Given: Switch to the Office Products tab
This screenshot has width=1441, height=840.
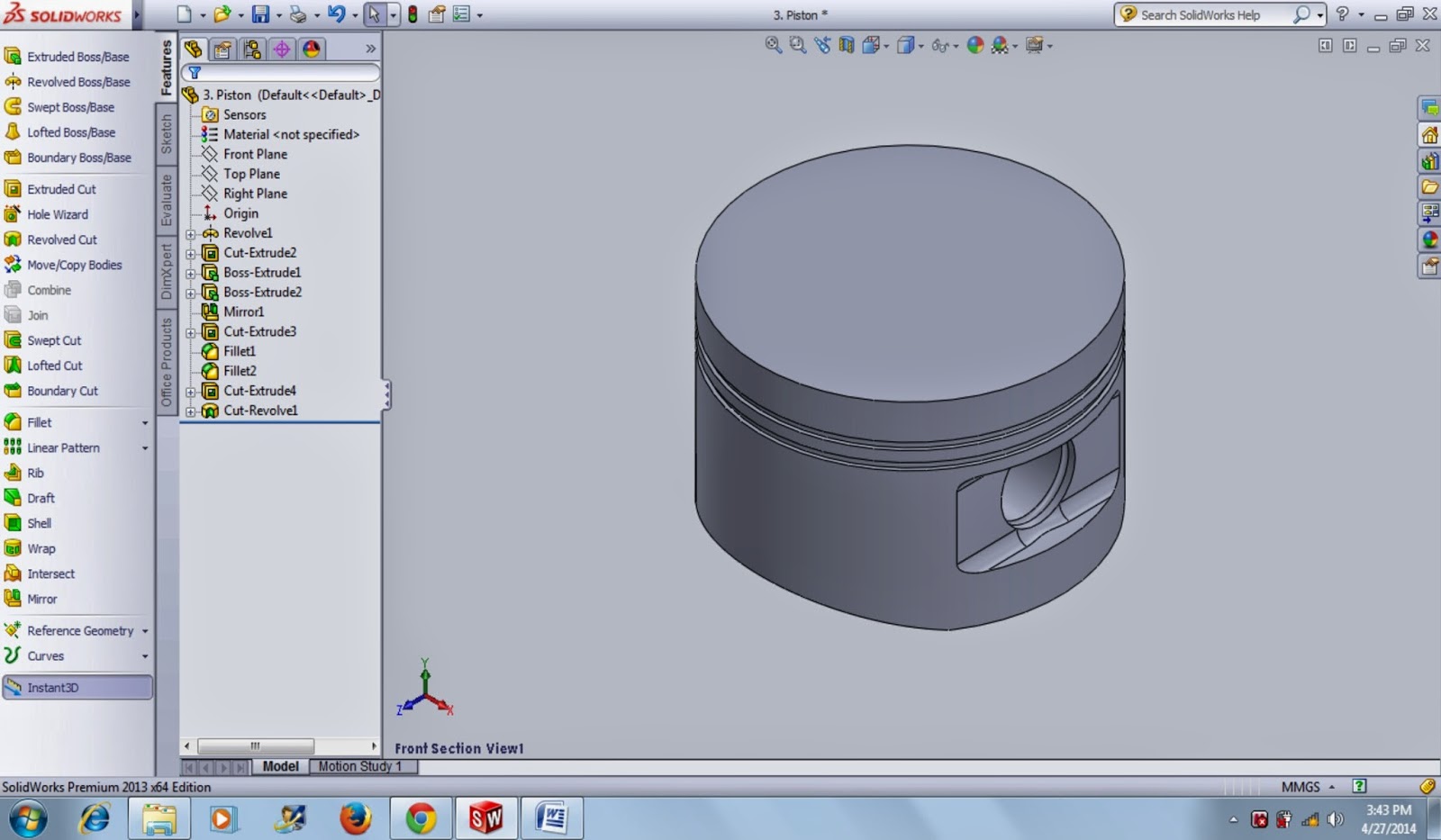Looking at the screenshot, I should point(167,362).
